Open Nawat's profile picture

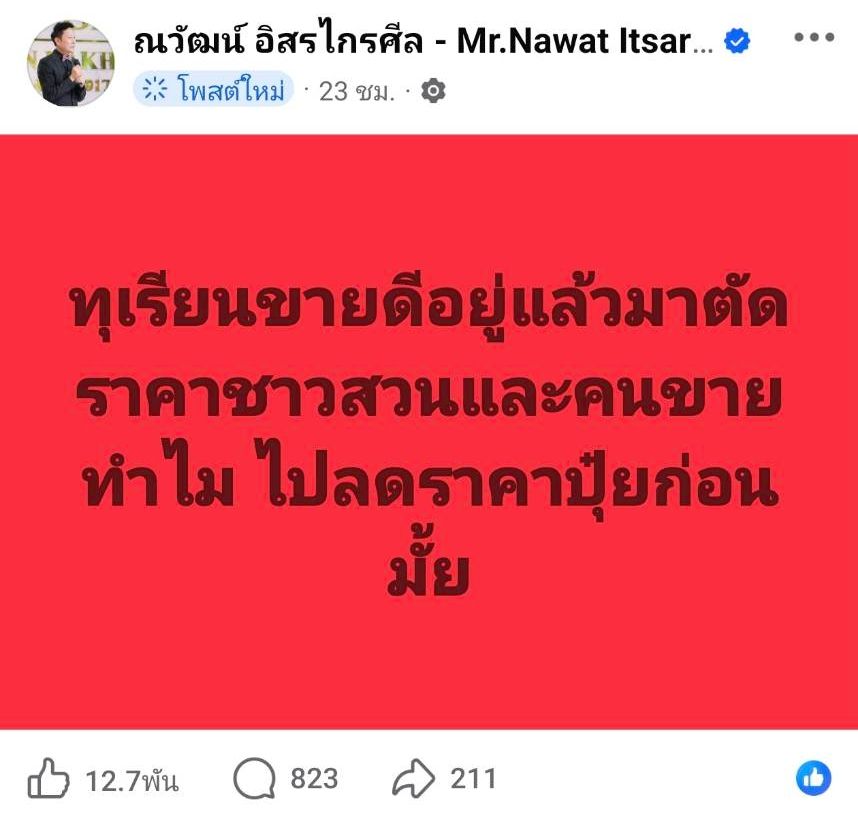pos(71,63)
